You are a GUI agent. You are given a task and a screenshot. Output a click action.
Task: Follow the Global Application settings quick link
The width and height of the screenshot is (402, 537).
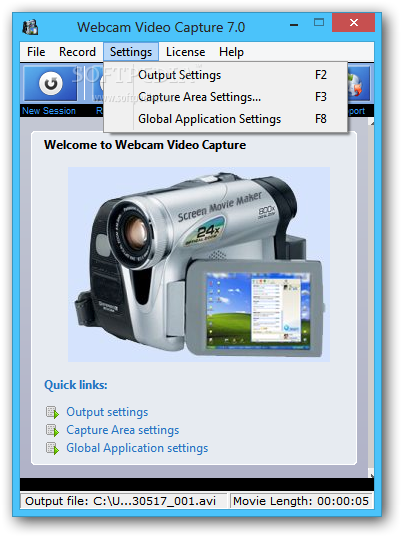click(x=137, y=448)
